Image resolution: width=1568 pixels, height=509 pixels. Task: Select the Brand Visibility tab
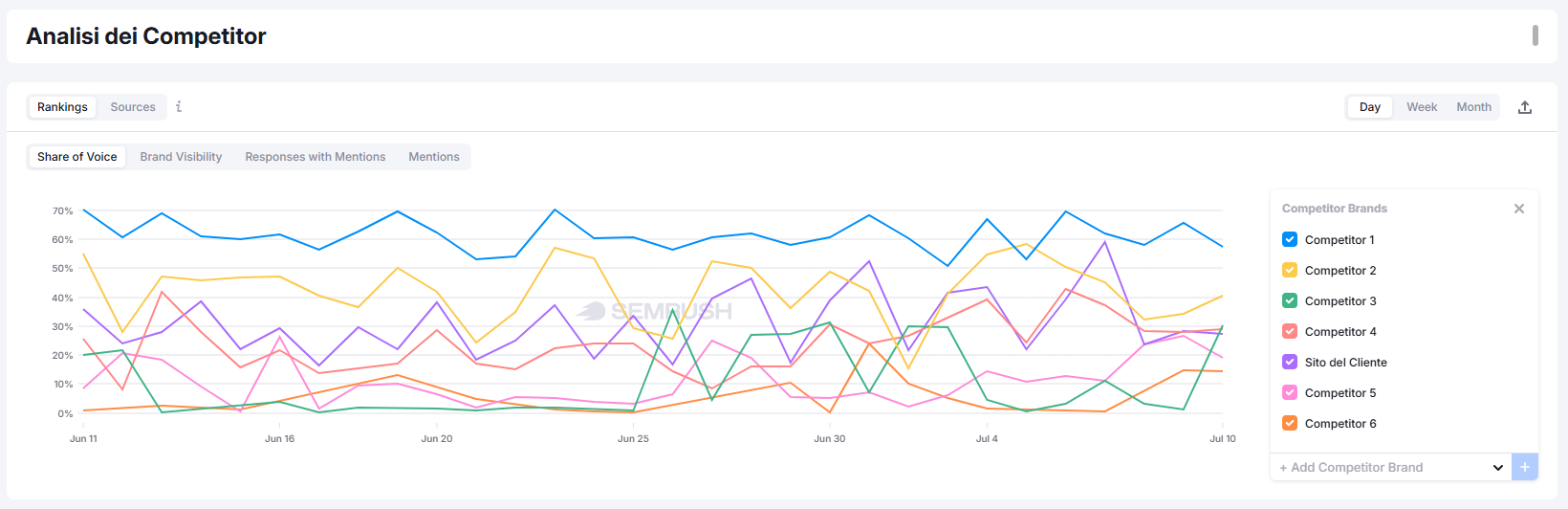pos(181,157)
